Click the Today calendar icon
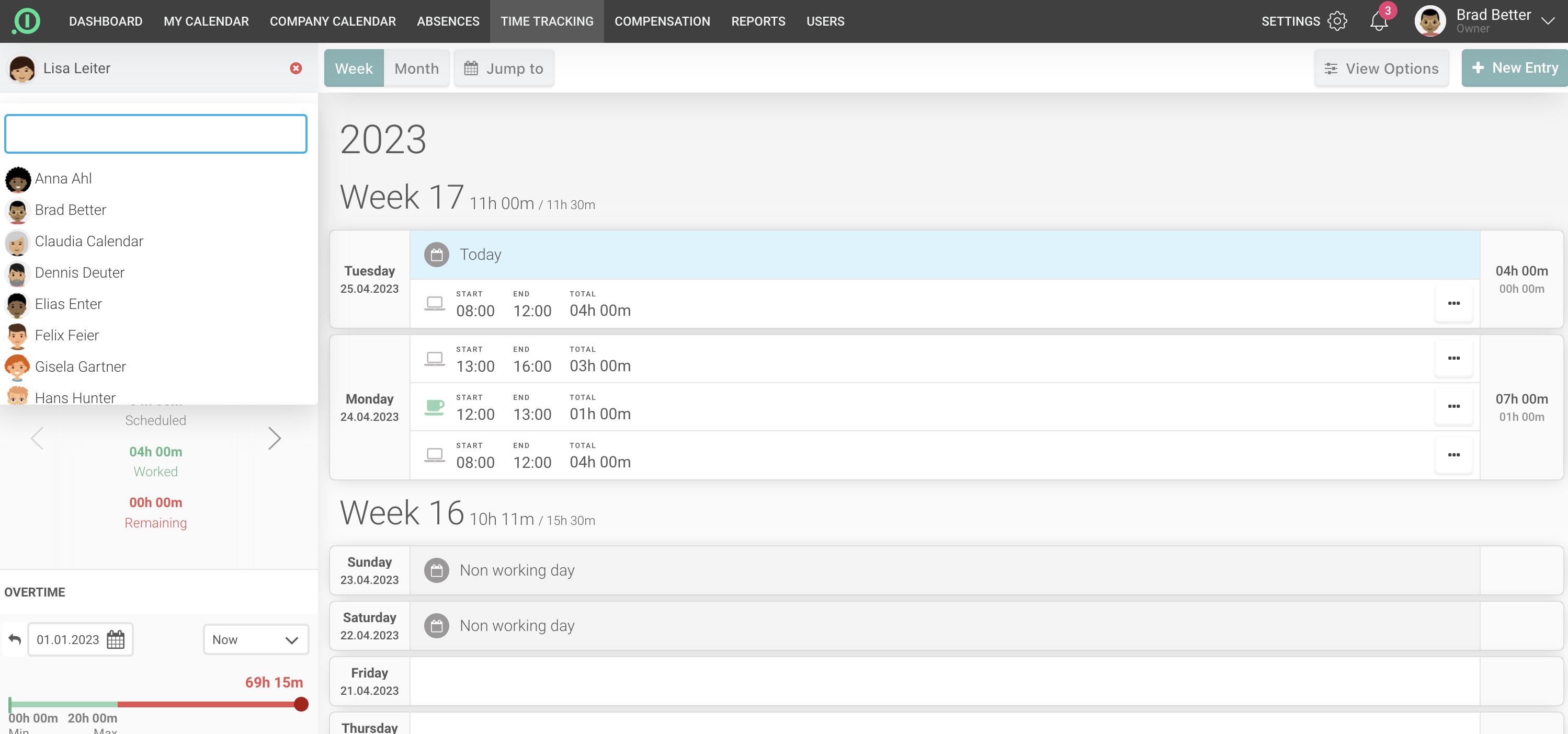 pyautogui.click(x=436, y=255)
